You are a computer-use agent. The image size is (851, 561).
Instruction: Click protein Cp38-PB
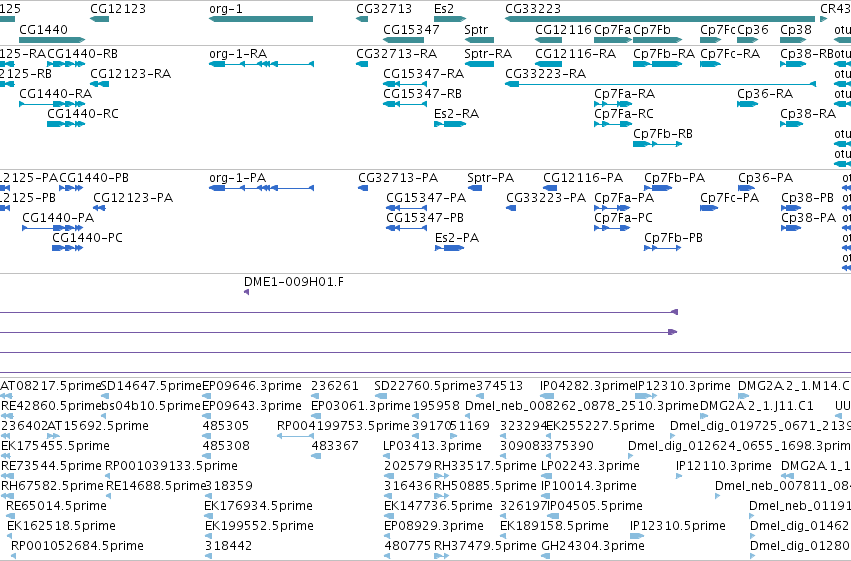(791, 208)
